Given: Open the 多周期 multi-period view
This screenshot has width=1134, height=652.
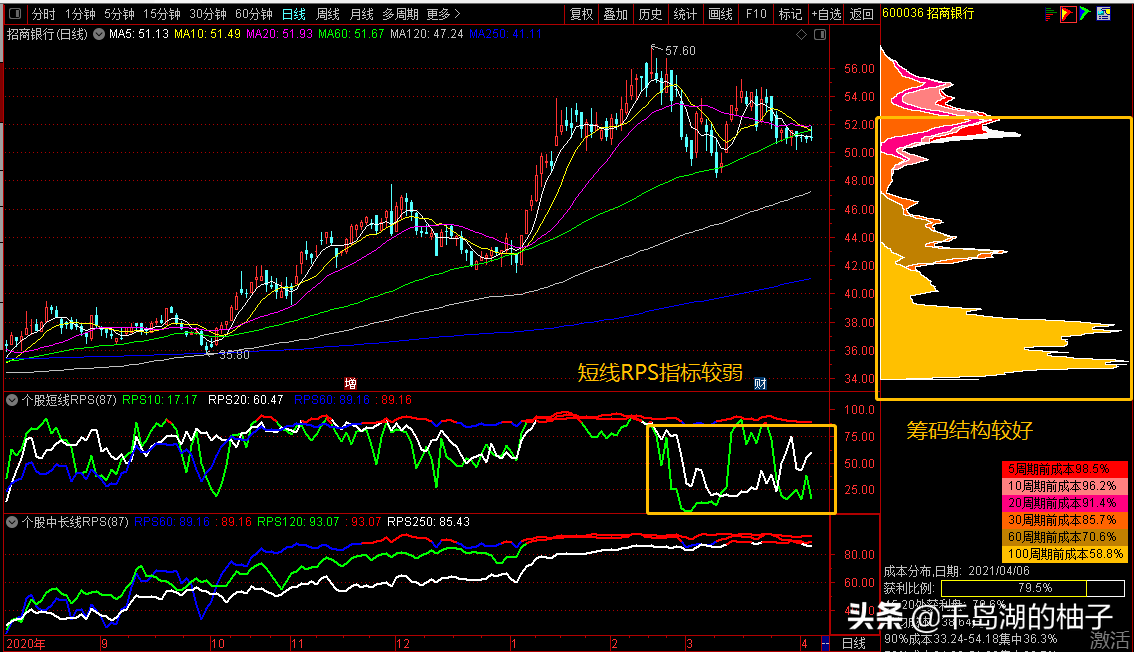Looking at the screenshot, I should point(401,14).
